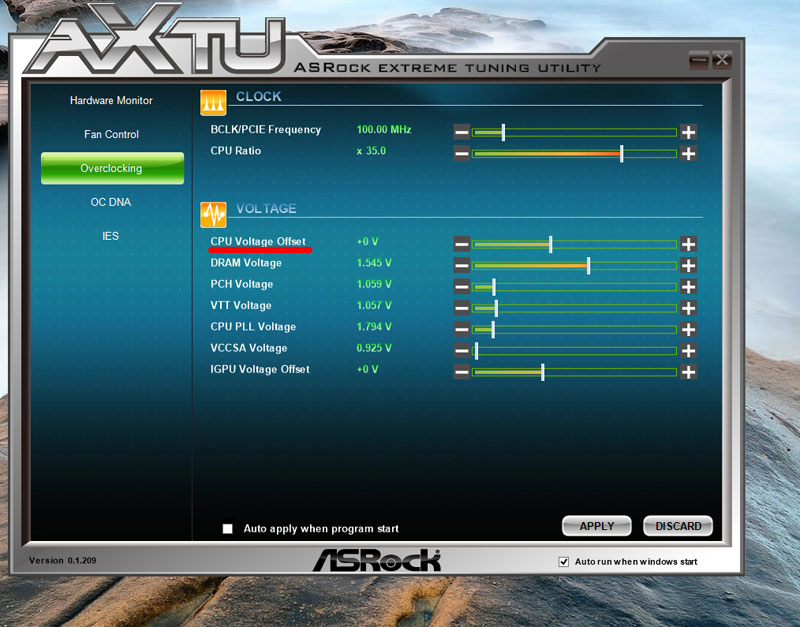800x627 pixels.
Task: Select the Overcloking sidebar item
Action: (112, 168)
